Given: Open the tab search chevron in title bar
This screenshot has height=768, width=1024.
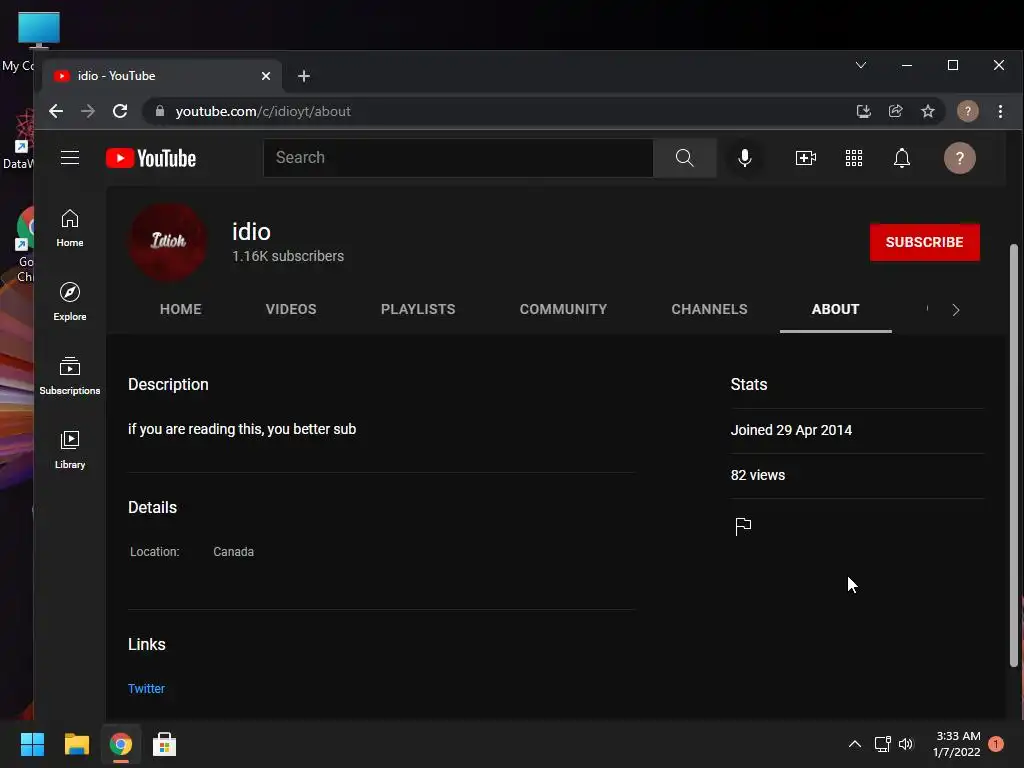Looking at the screenshot, I should pos(861,65).
